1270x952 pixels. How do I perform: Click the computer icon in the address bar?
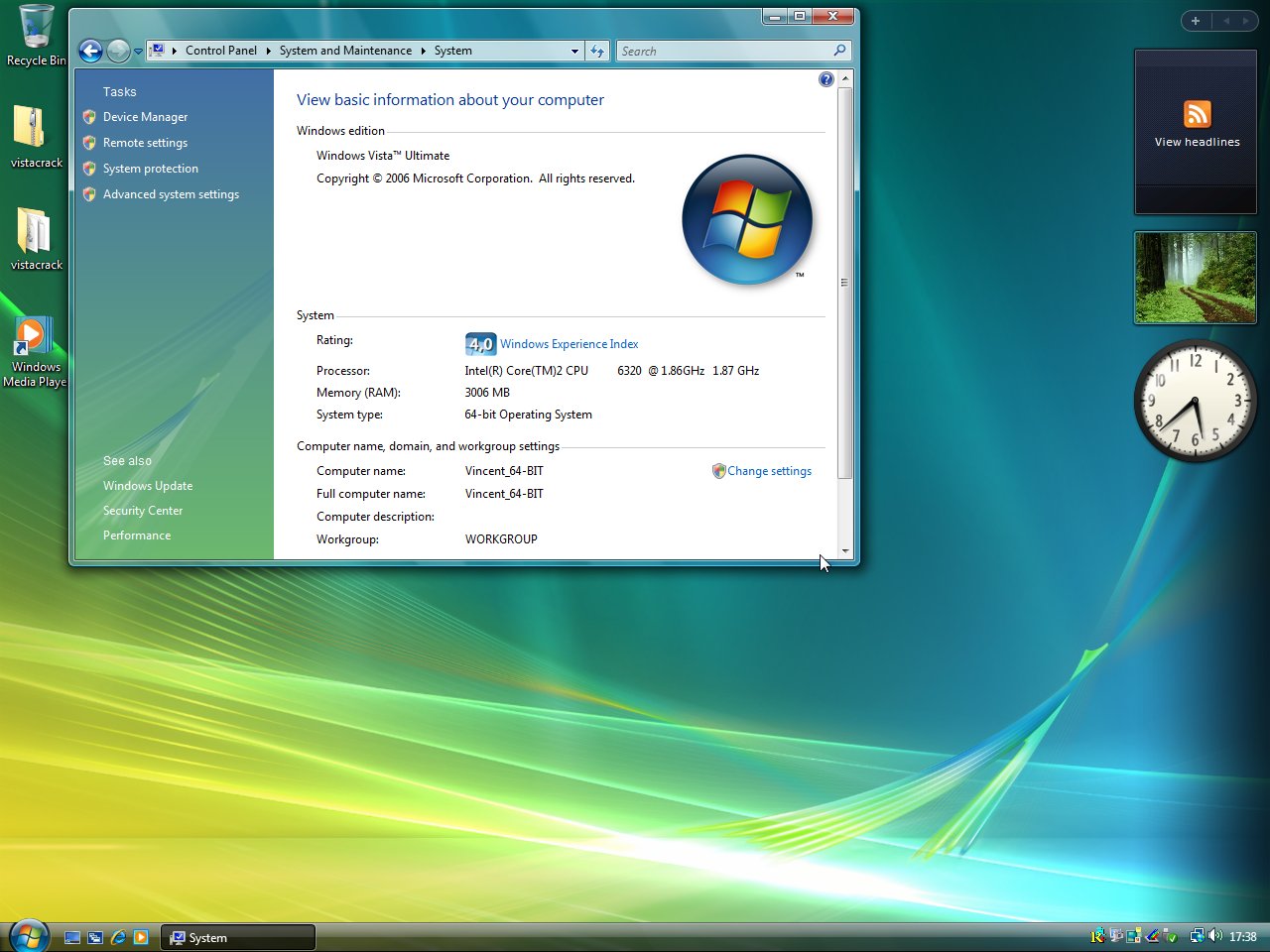[157, 51]
